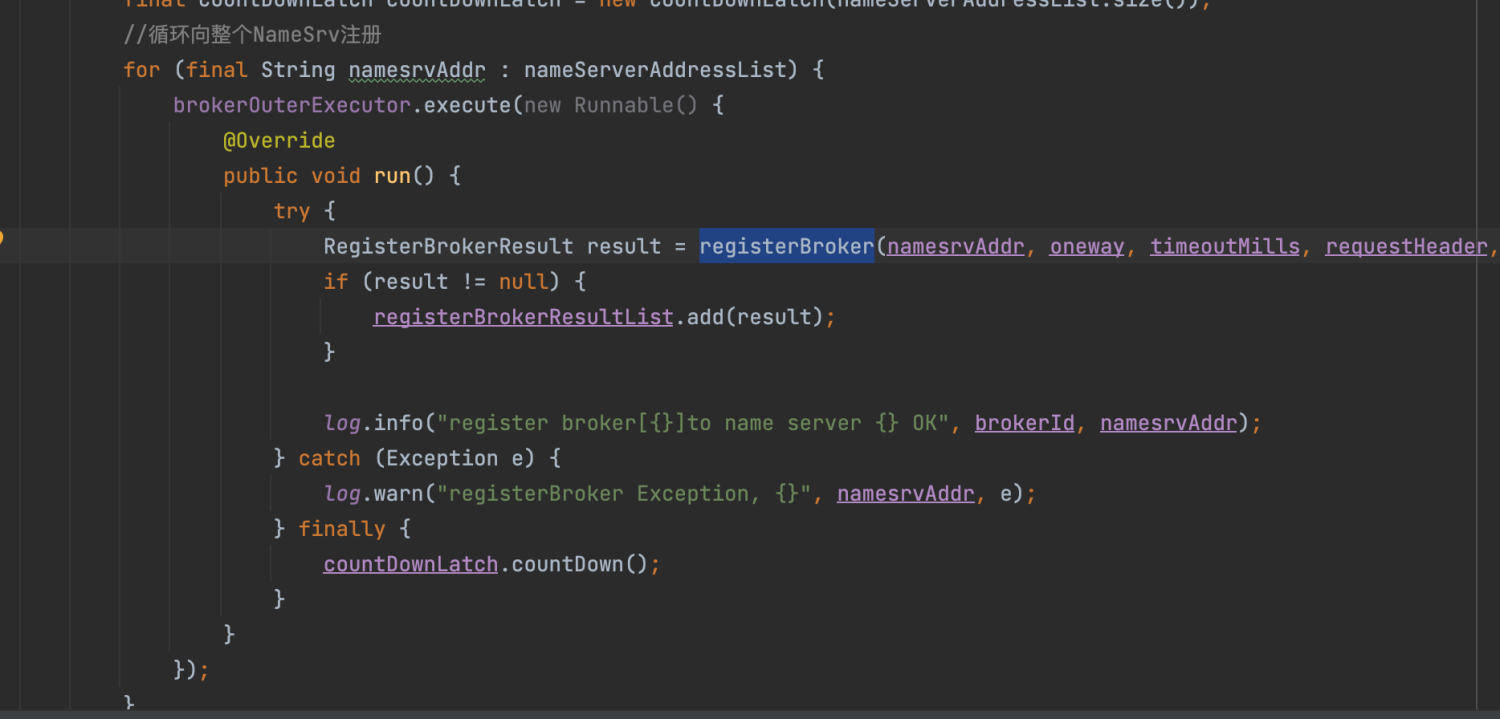This screenshot has width=1500, height=719.
Task: Click the namesrvAddr argument of registerBroker
Action: [x=956, y=246]
